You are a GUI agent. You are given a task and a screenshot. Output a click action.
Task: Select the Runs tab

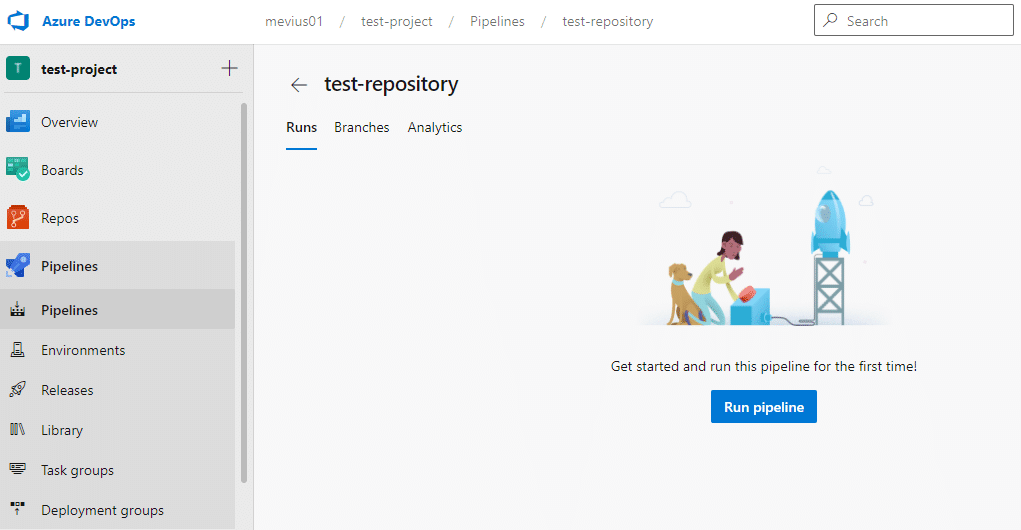point(301,127)
